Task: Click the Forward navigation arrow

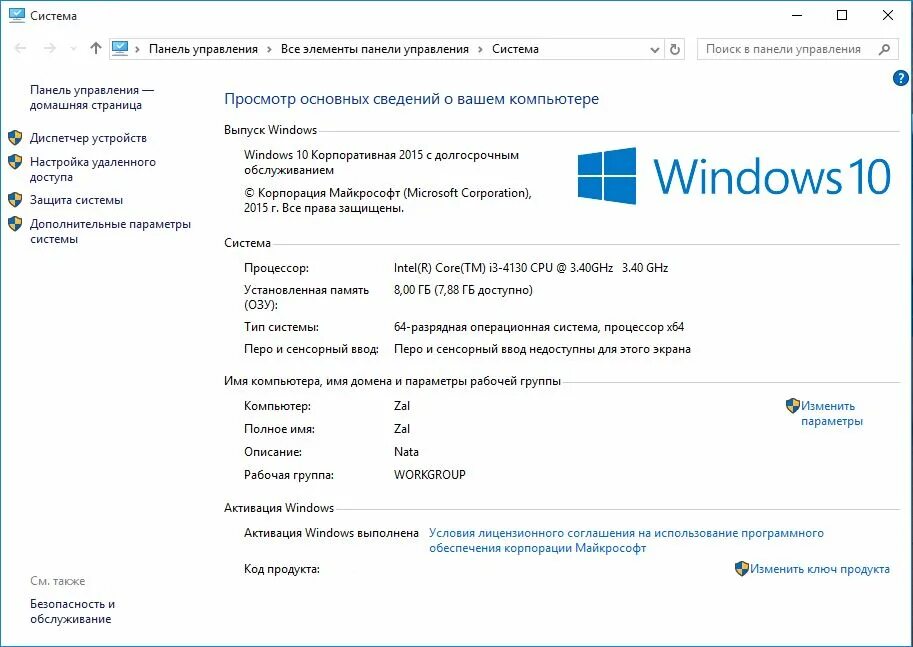Action: [x=50, y=49]
